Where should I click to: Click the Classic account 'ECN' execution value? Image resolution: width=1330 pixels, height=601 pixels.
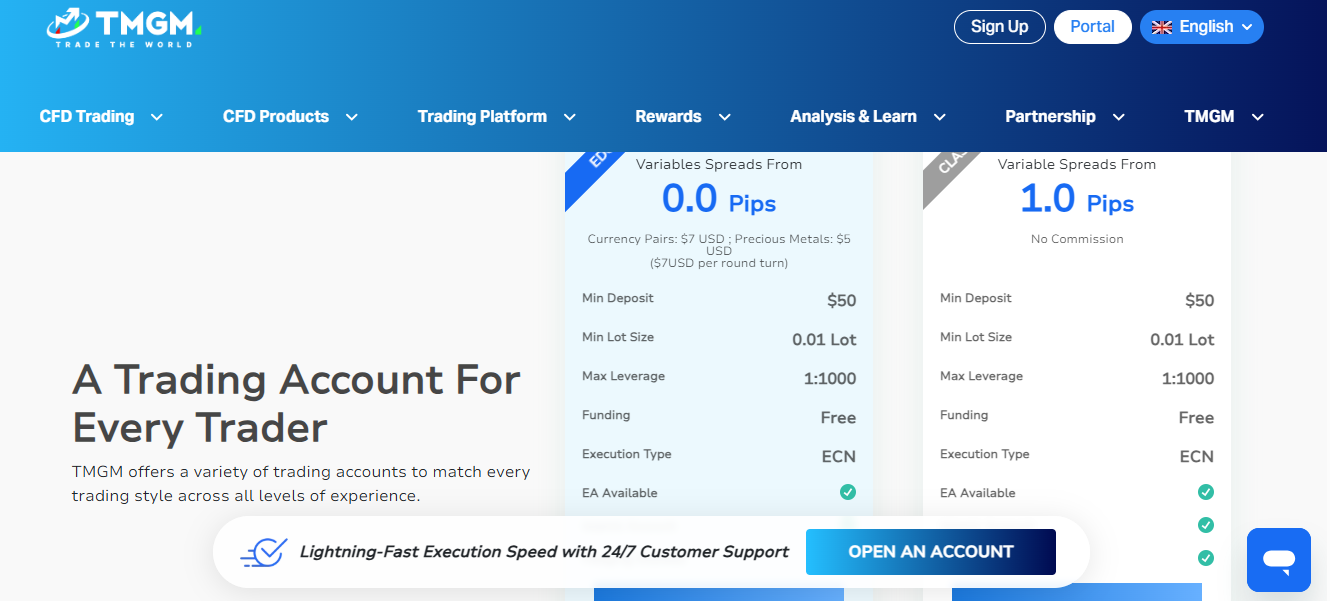[x=1196, y=456]
